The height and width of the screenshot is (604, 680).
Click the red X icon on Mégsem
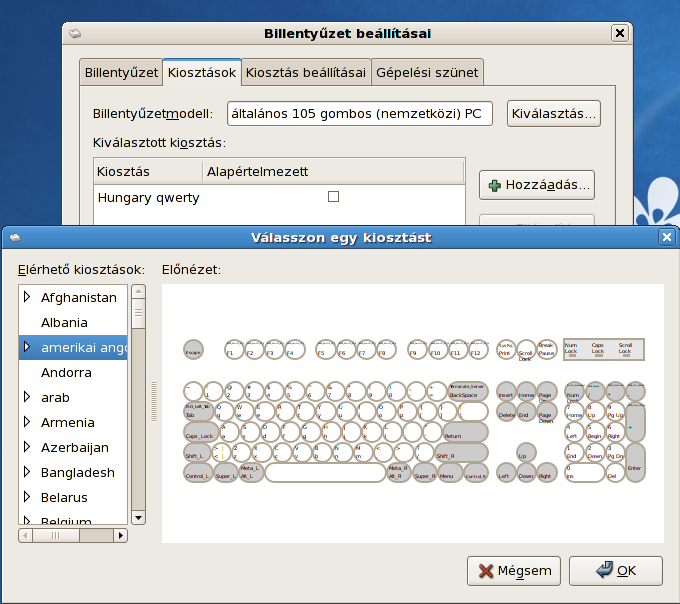(486, 571)
